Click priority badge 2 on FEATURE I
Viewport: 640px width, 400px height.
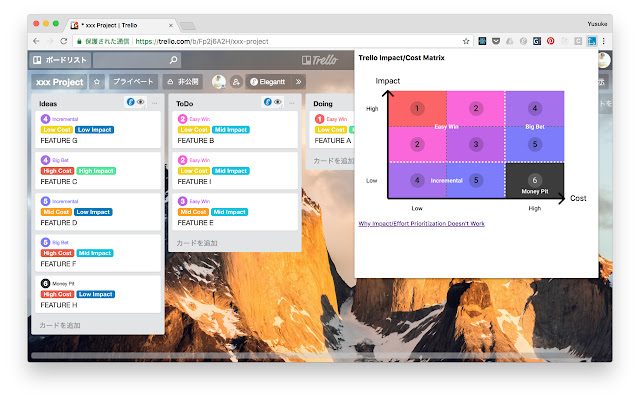point(182,160)
